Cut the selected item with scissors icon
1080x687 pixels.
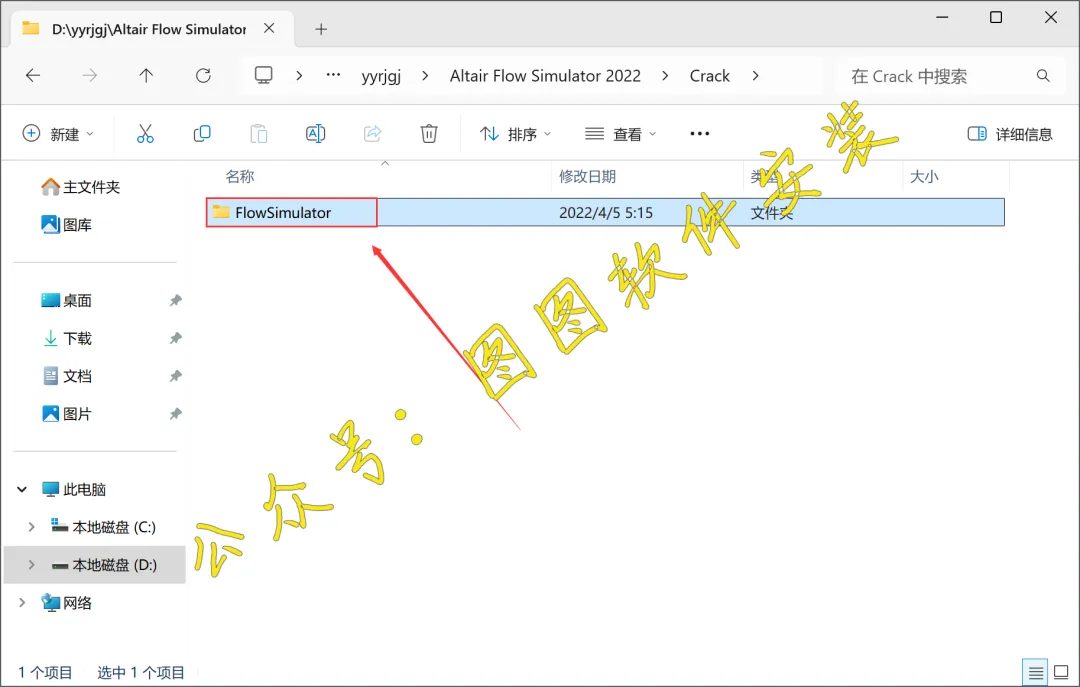click(x=145, y=134)
